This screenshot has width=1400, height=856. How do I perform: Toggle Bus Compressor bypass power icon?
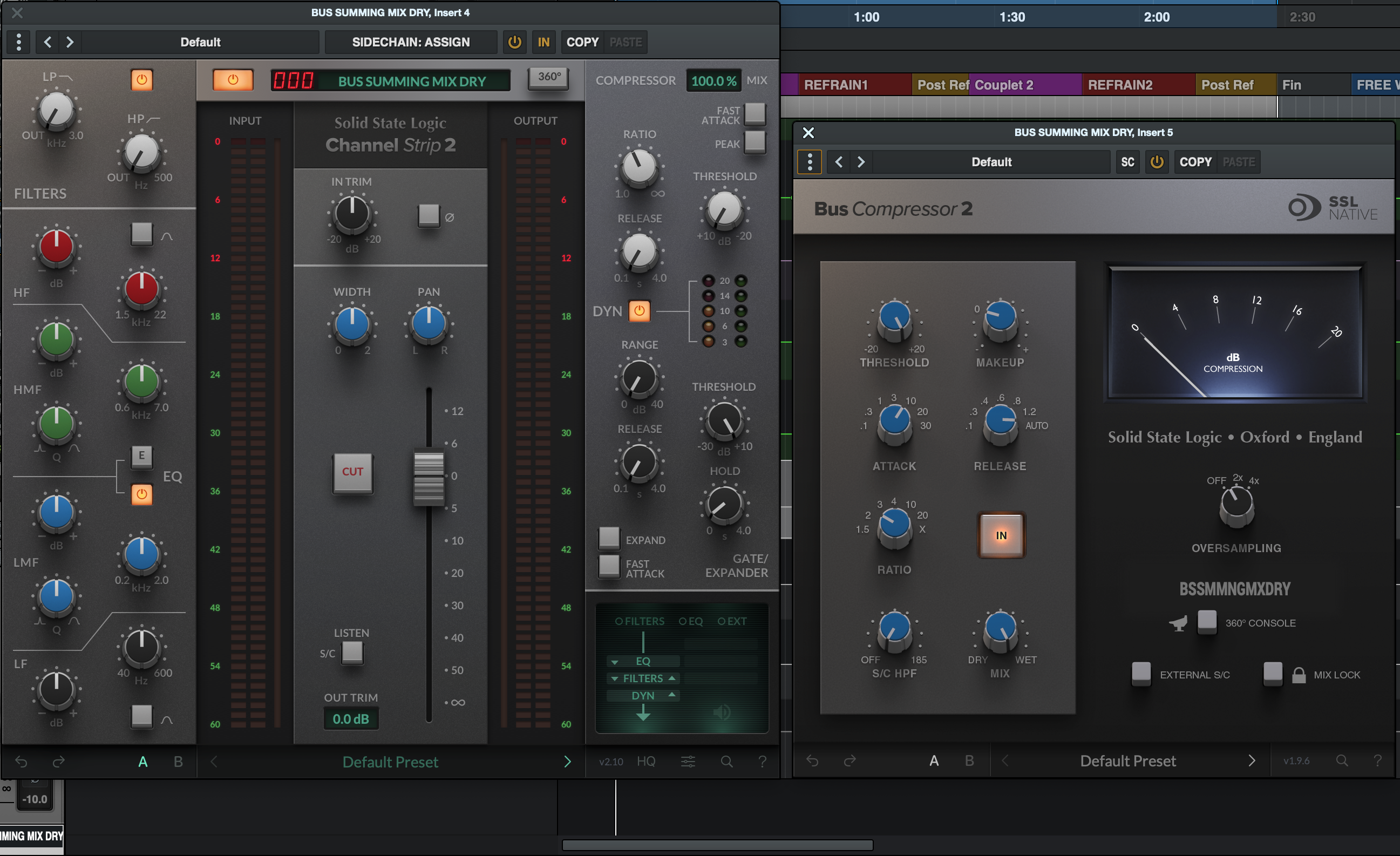click(x=1157, y=162)
